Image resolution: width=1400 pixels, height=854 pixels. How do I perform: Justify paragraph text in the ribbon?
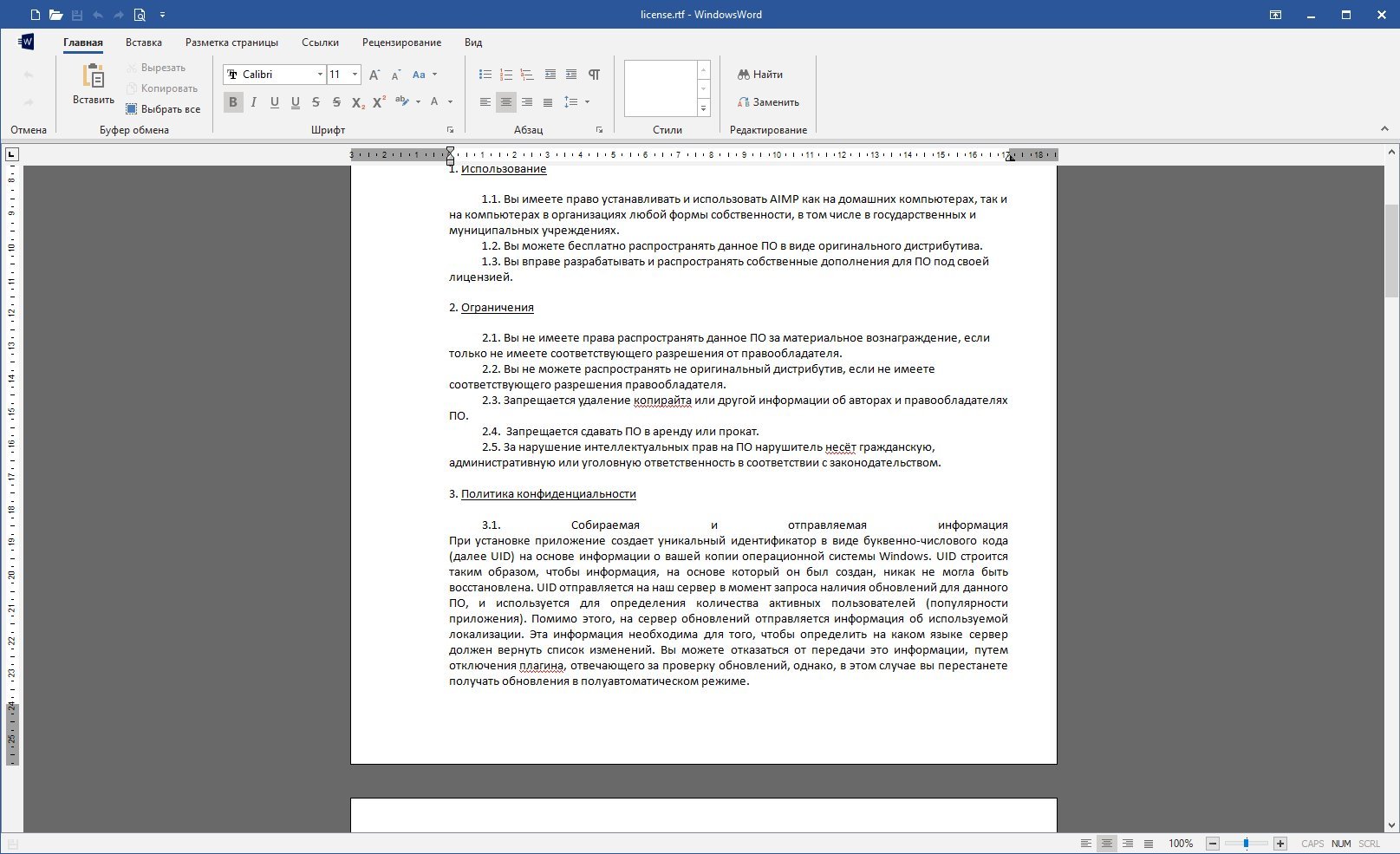coord(548,102)
